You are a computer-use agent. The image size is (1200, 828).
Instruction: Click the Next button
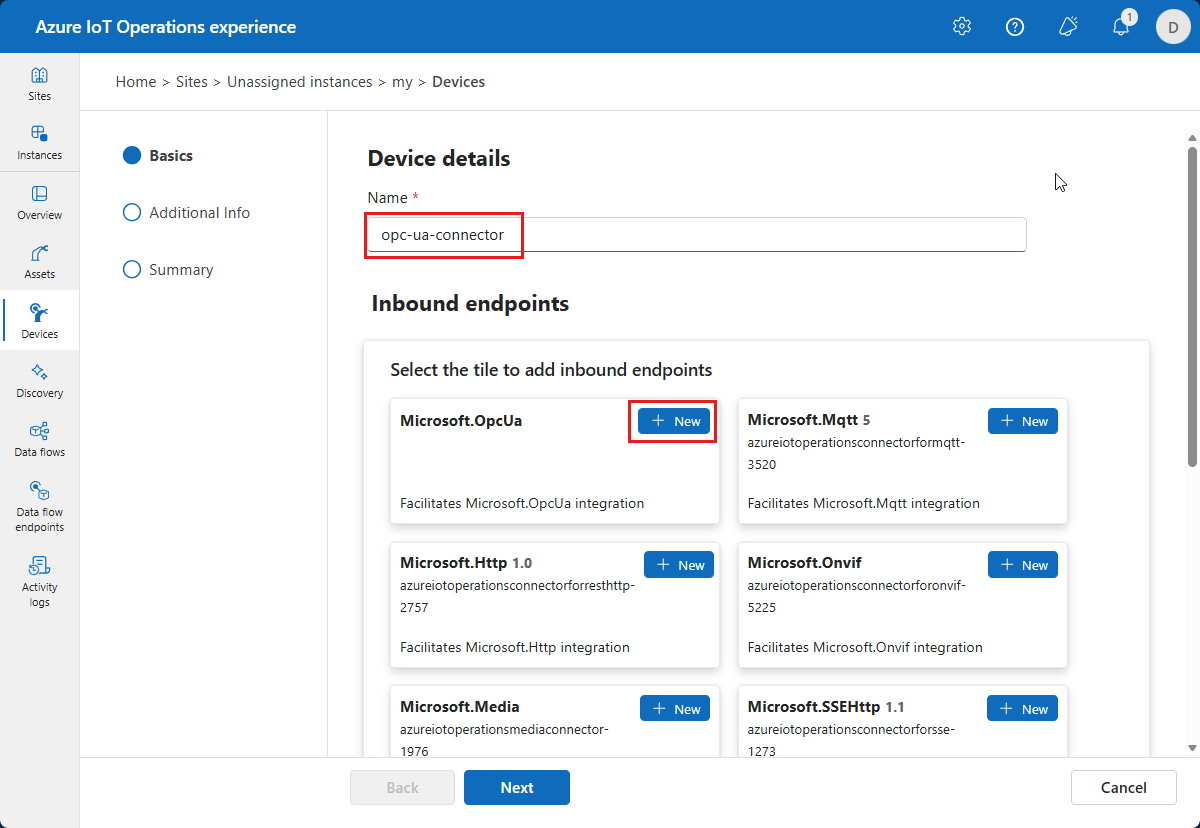tap(517, 788)
